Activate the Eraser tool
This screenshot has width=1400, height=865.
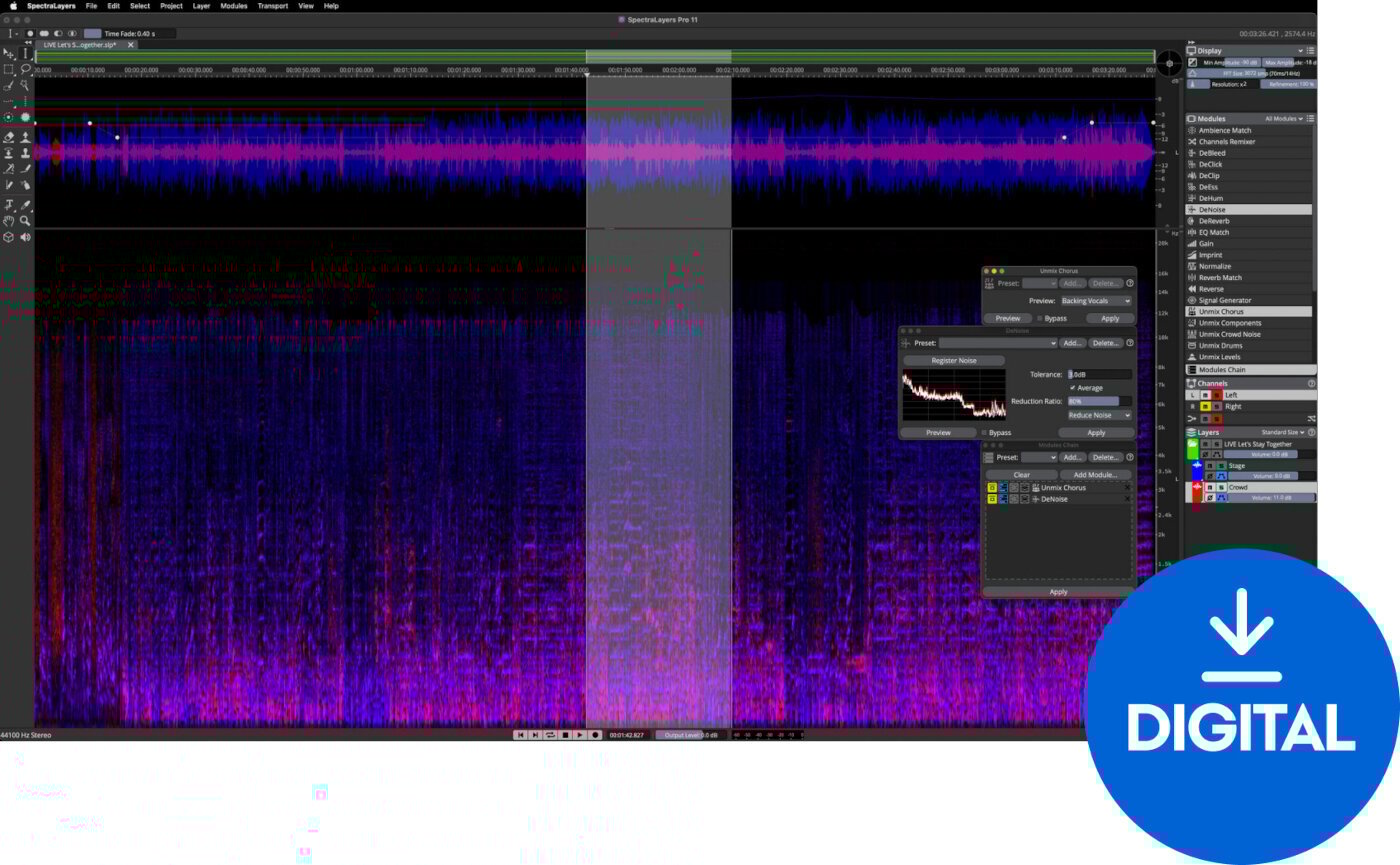point(10,135)
